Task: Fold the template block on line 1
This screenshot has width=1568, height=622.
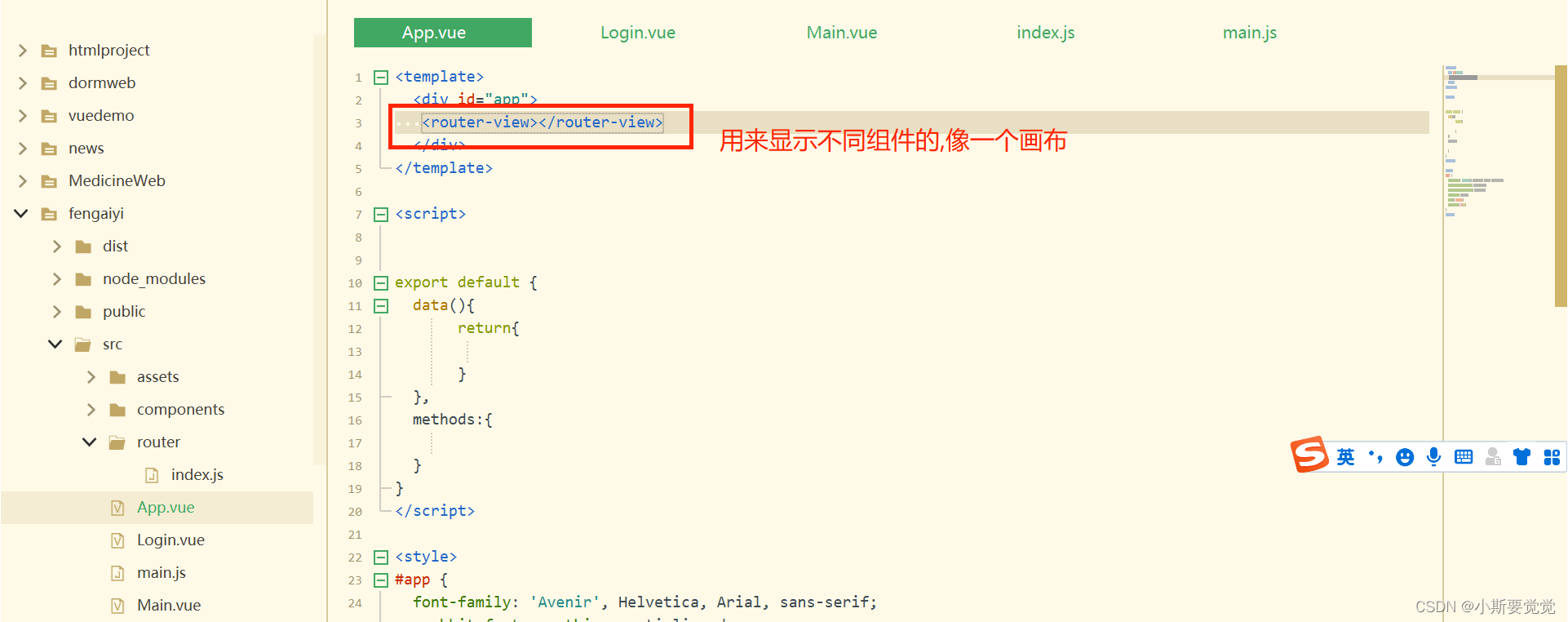Action: coord(381,78)
